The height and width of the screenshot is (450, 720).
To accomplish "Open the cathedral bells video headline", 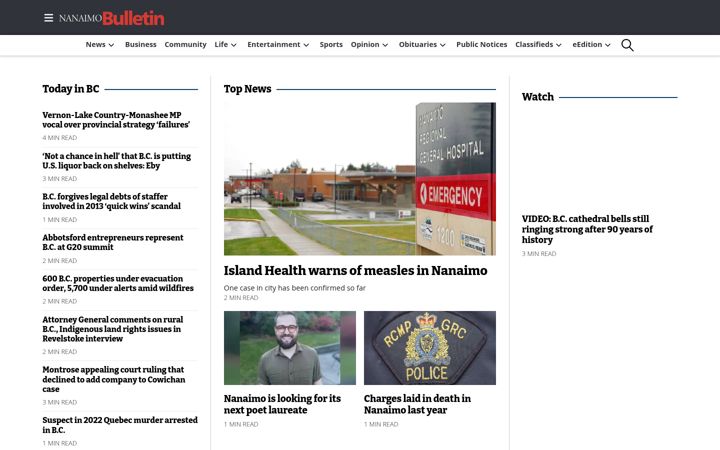I will pos(587,229).
